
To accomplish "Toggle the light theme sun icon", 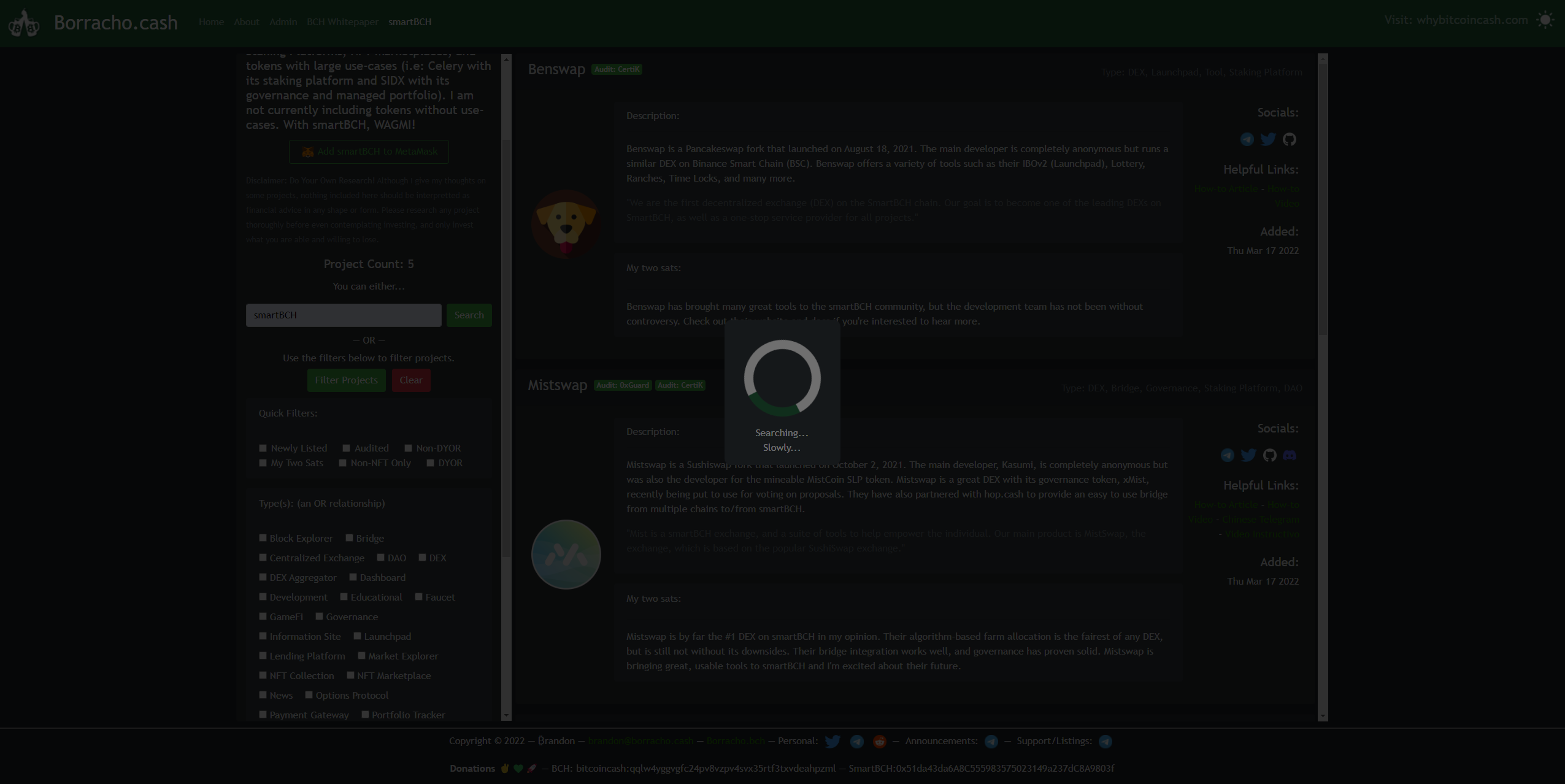I will tap(1545, 20).
